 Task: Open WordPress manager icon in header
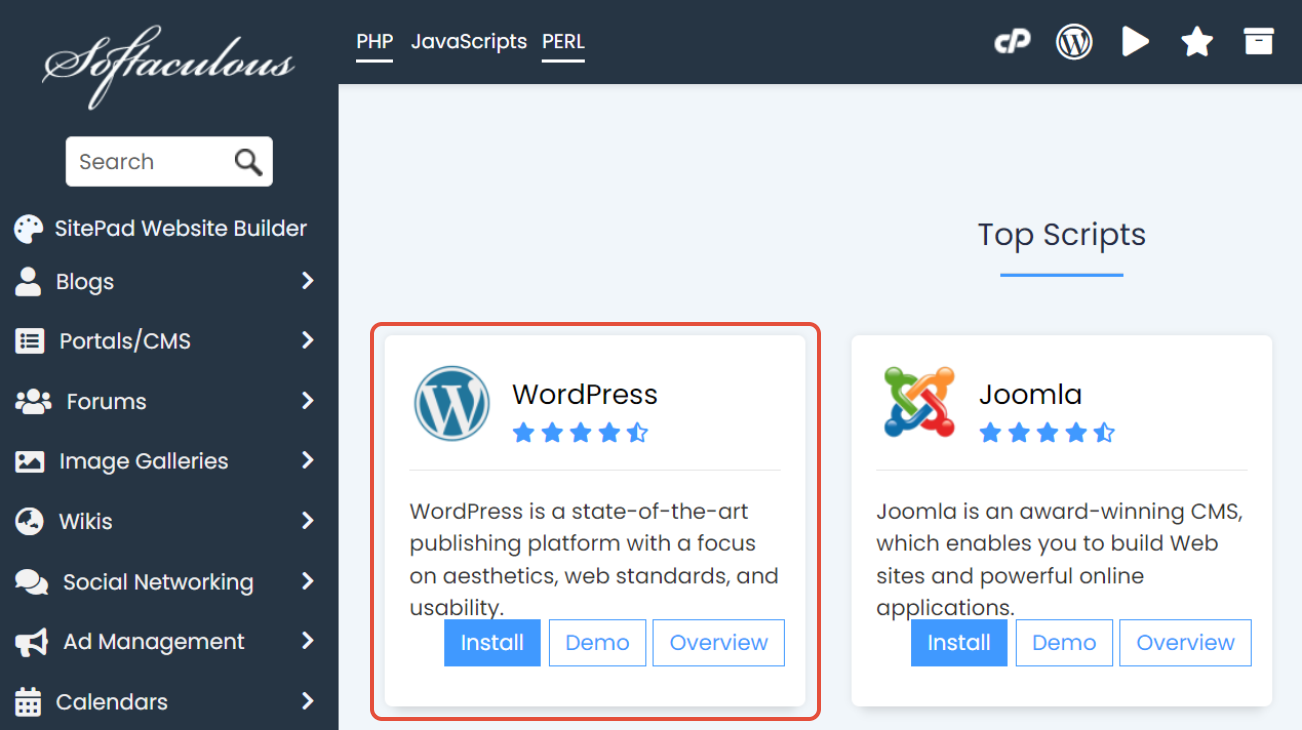pos(1074,42)
